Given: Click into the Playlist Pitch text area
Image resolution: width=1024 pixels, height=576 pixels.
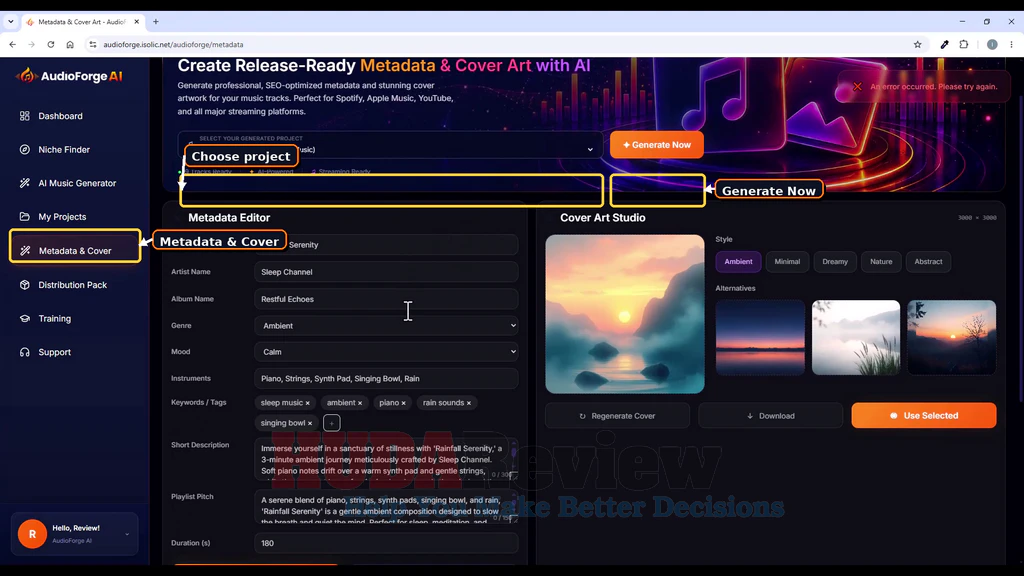Looking at the screenshot, I should [x=386, y=507].
